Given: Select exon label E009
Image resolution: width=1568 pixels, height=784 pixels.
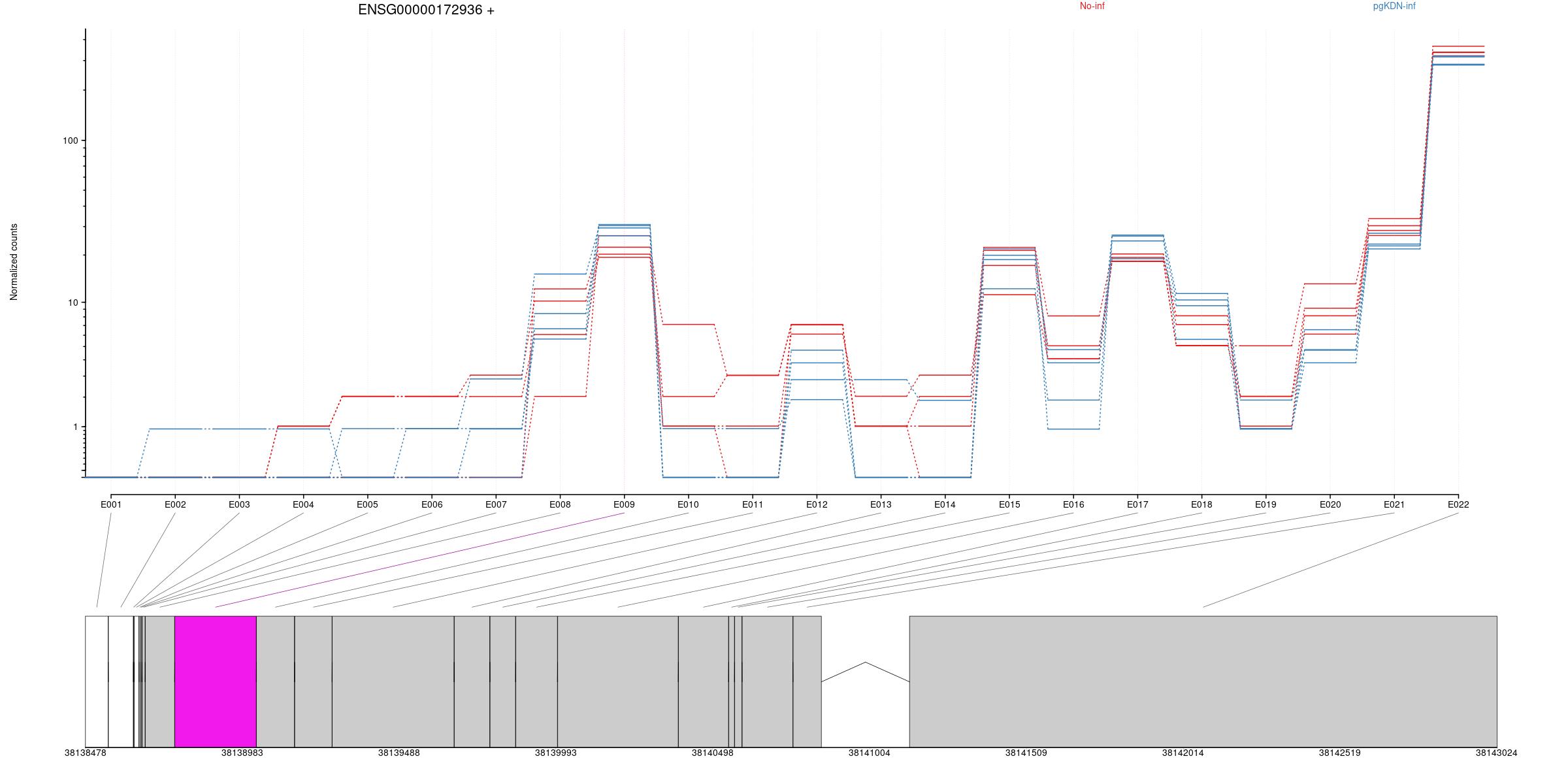Looking at the screenshot, I should [624, 504].
